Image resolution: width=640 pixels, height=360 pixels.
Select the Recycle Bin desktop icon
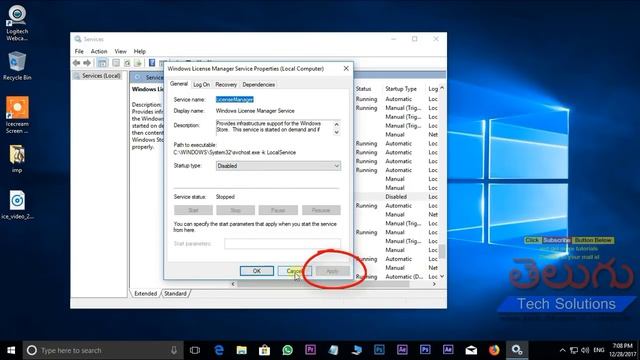tap(17, 66)
